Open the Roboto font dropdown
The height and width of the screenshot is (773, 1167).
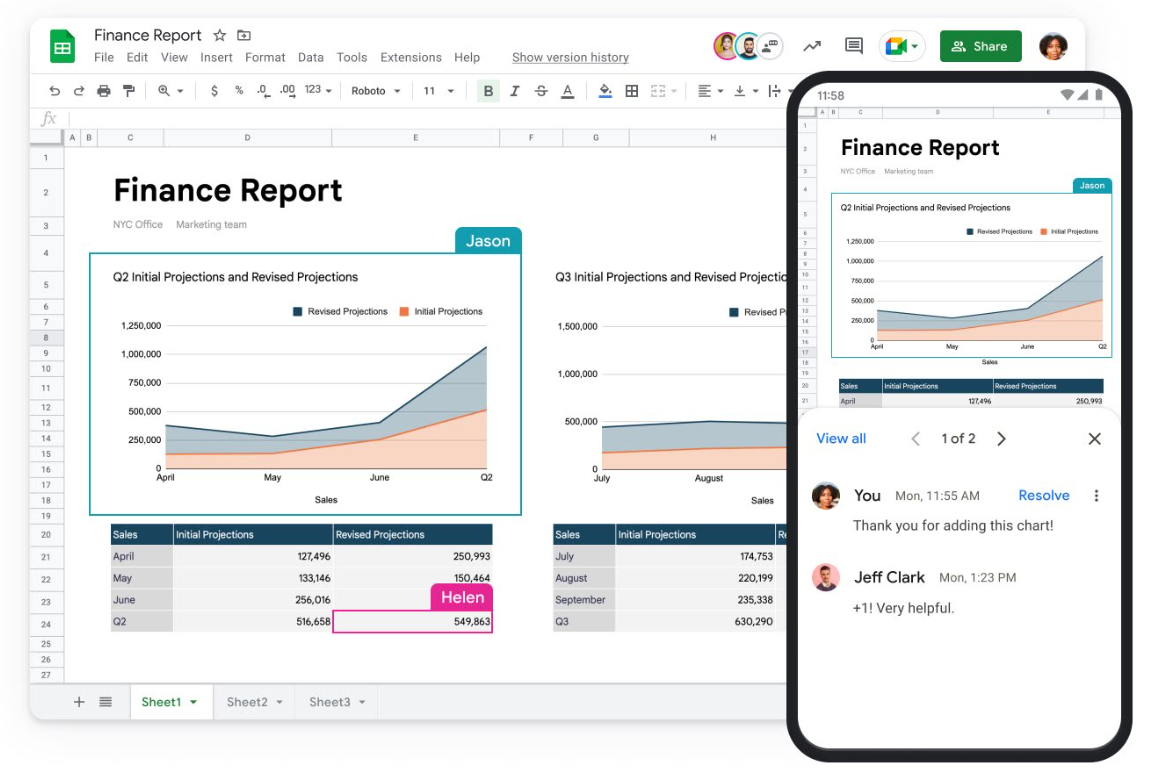[375, 90]
